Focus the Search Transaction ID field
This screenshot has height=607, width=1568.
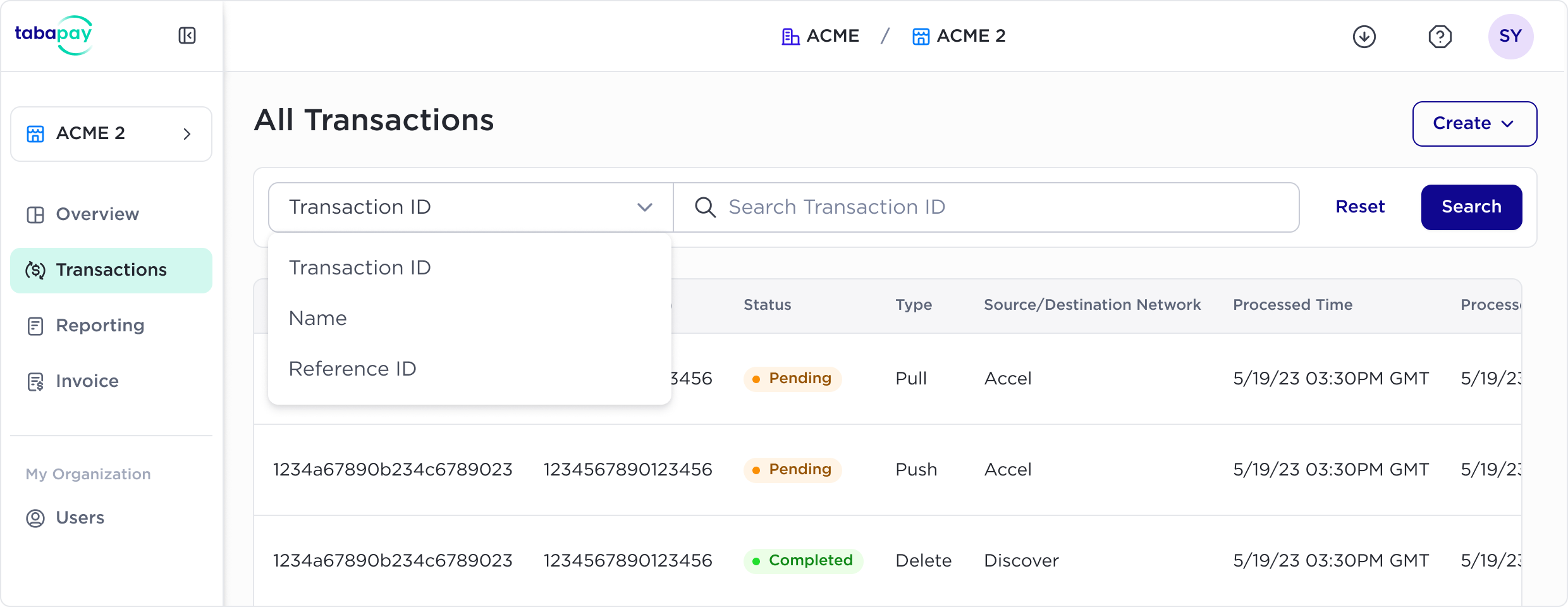(x=986, y=207)
